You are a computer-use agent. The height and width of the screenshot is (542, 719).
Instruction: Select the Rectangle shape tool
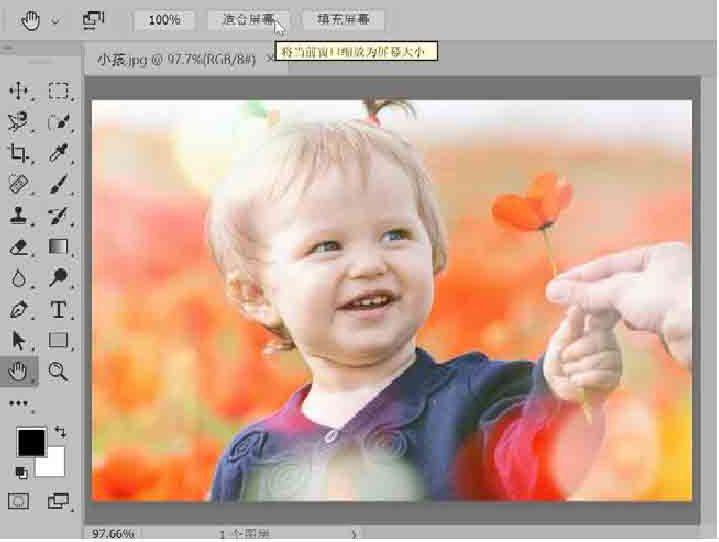(59, 340)
